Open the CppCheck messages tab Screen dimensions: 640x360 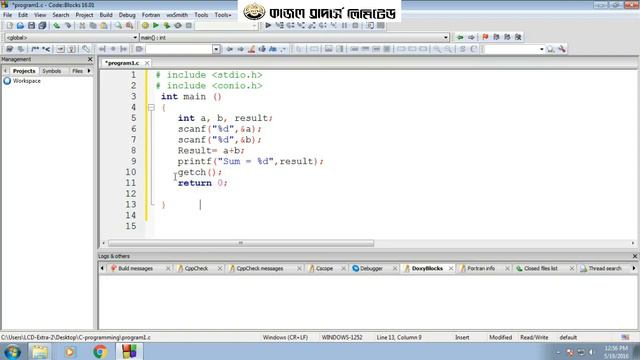click(x=260, y=269)
